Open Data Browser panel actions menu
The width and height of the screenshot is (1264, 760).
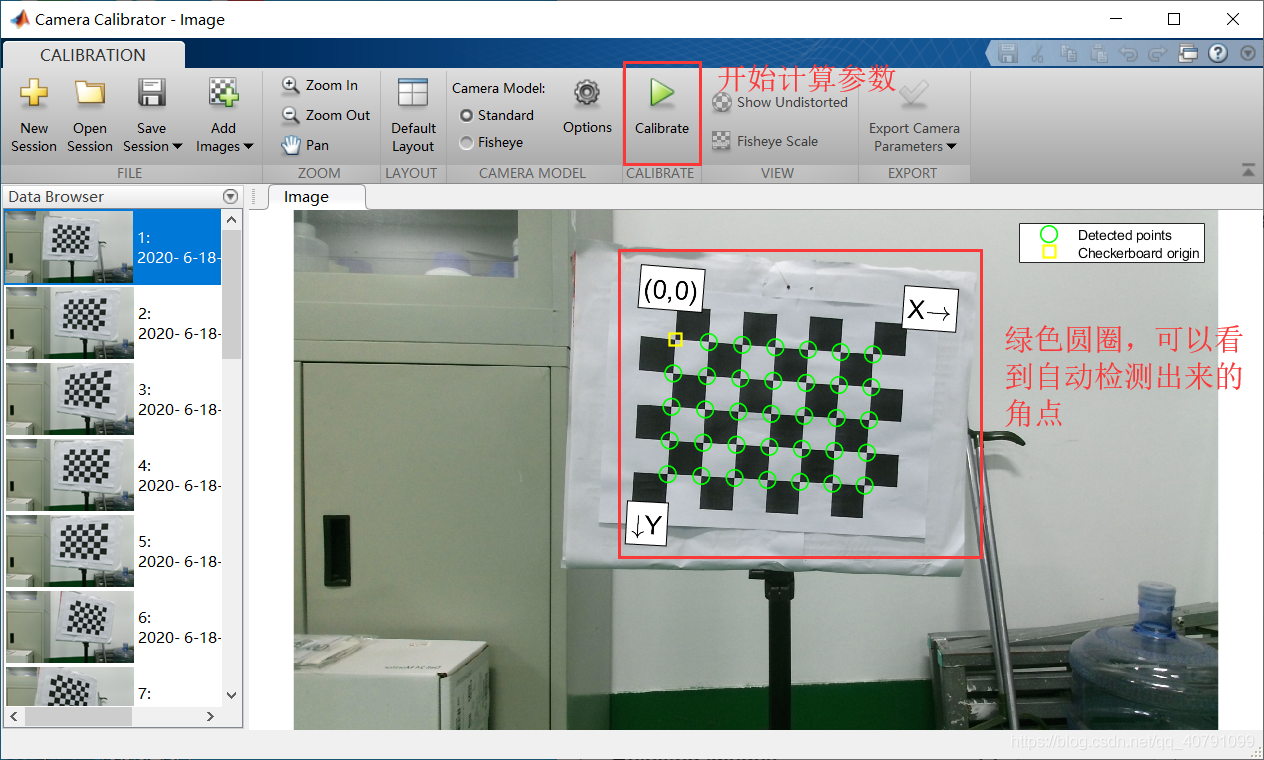coord(231,197)
